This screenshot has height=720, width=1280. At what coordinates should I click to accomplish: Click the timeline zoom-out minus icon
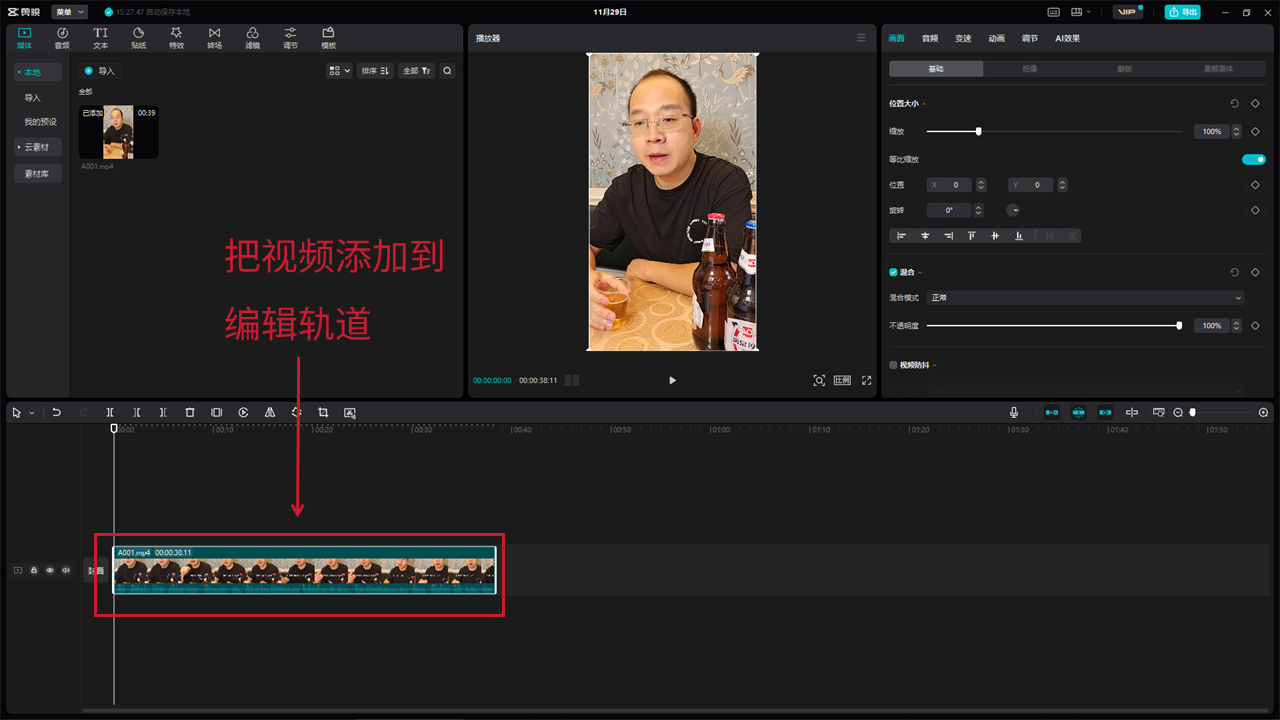(x=1178, y=412)
